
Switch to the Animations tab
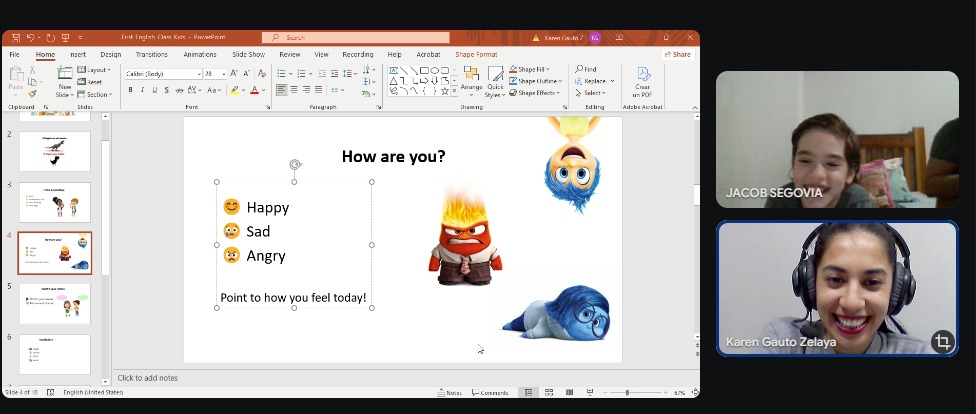pyautogui.click(x=200, y=55)
